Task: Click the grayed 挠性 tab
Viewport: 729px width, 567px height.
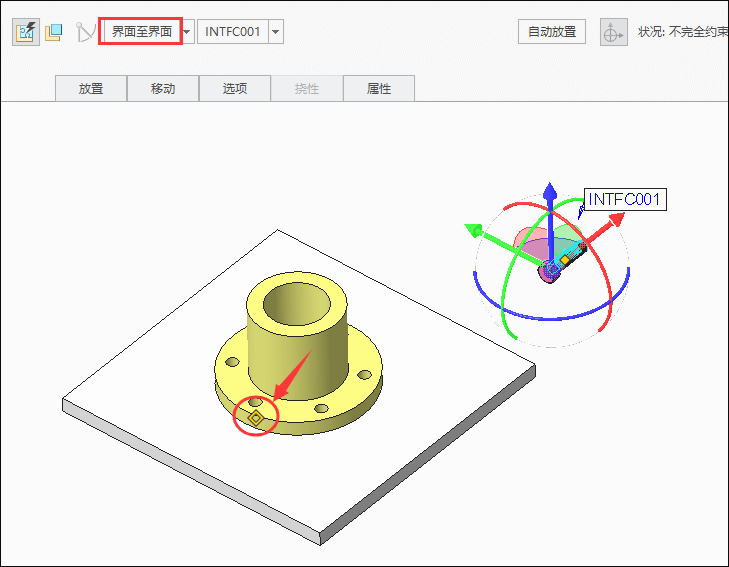Action: pos(307,88)
